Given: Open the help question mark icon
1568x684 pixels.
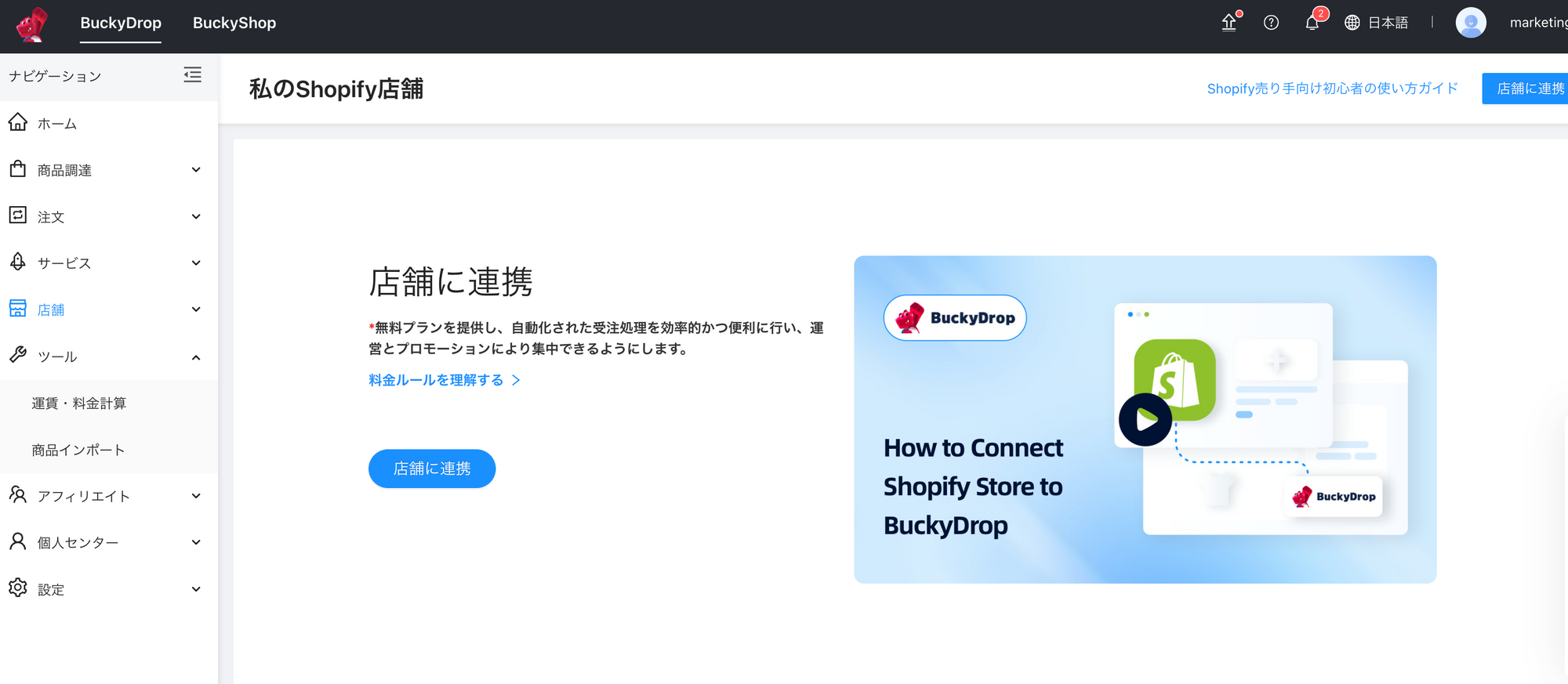Looking at the screenshot, I should (x=1271, y=23).
